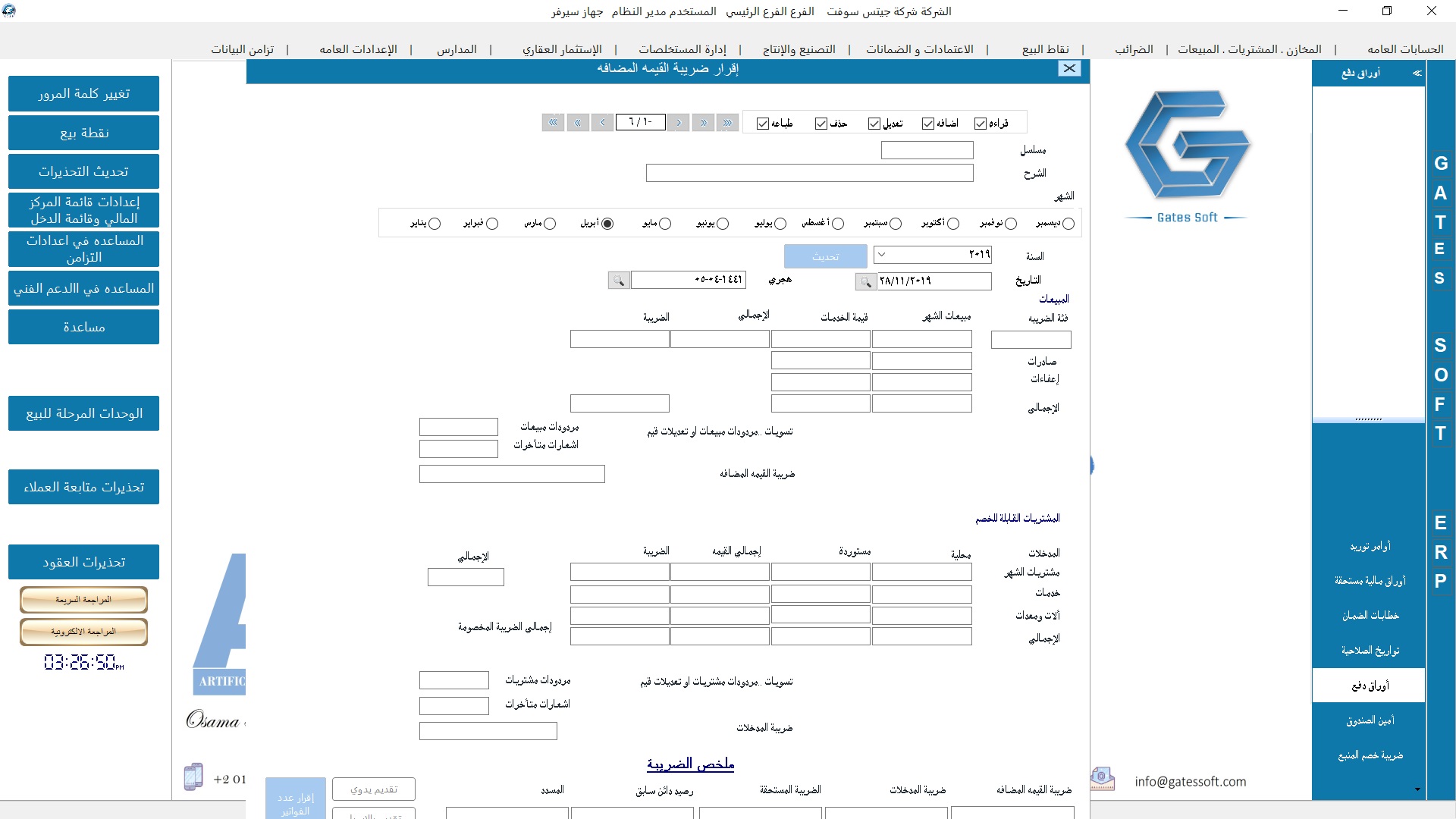Collapse navigation pane with double chevron icon
The image size is (1456, 819).
(1417, 74)
